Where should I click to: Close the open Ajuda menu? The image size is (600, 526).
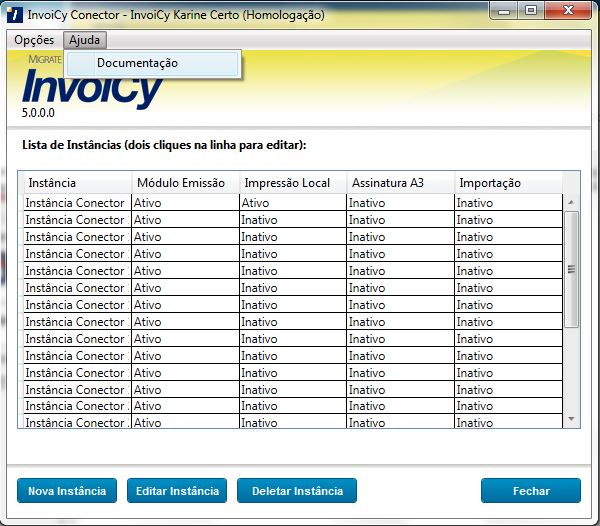(85, 40)
